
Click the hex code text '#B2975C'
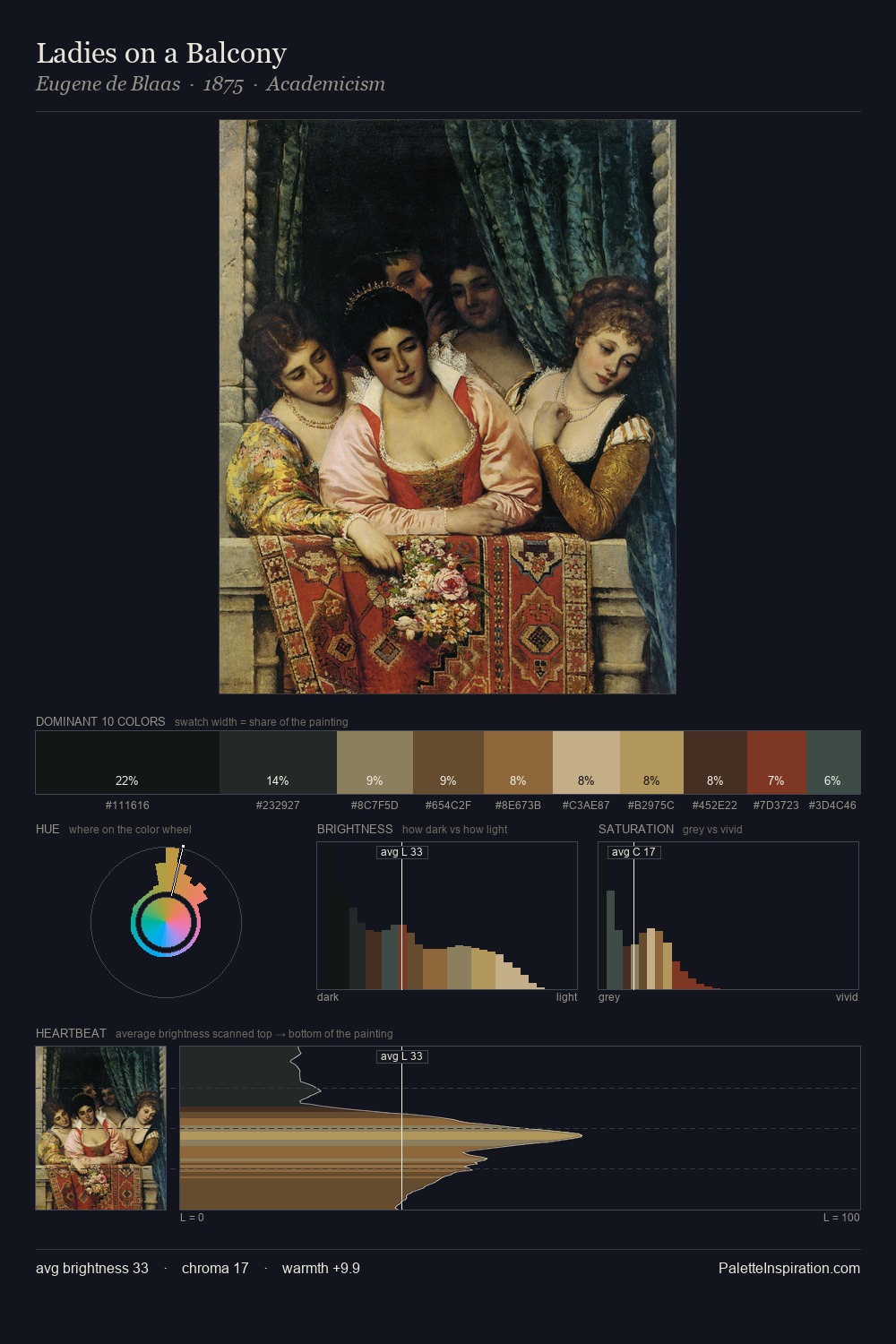[x=651, y=806]
